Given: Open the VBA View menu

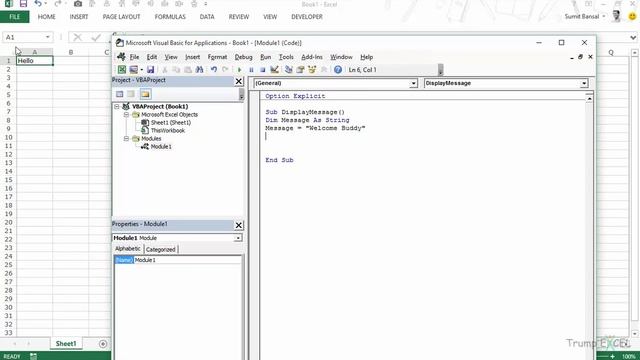Looking at the screenshot, I should [x=171, y=57].
